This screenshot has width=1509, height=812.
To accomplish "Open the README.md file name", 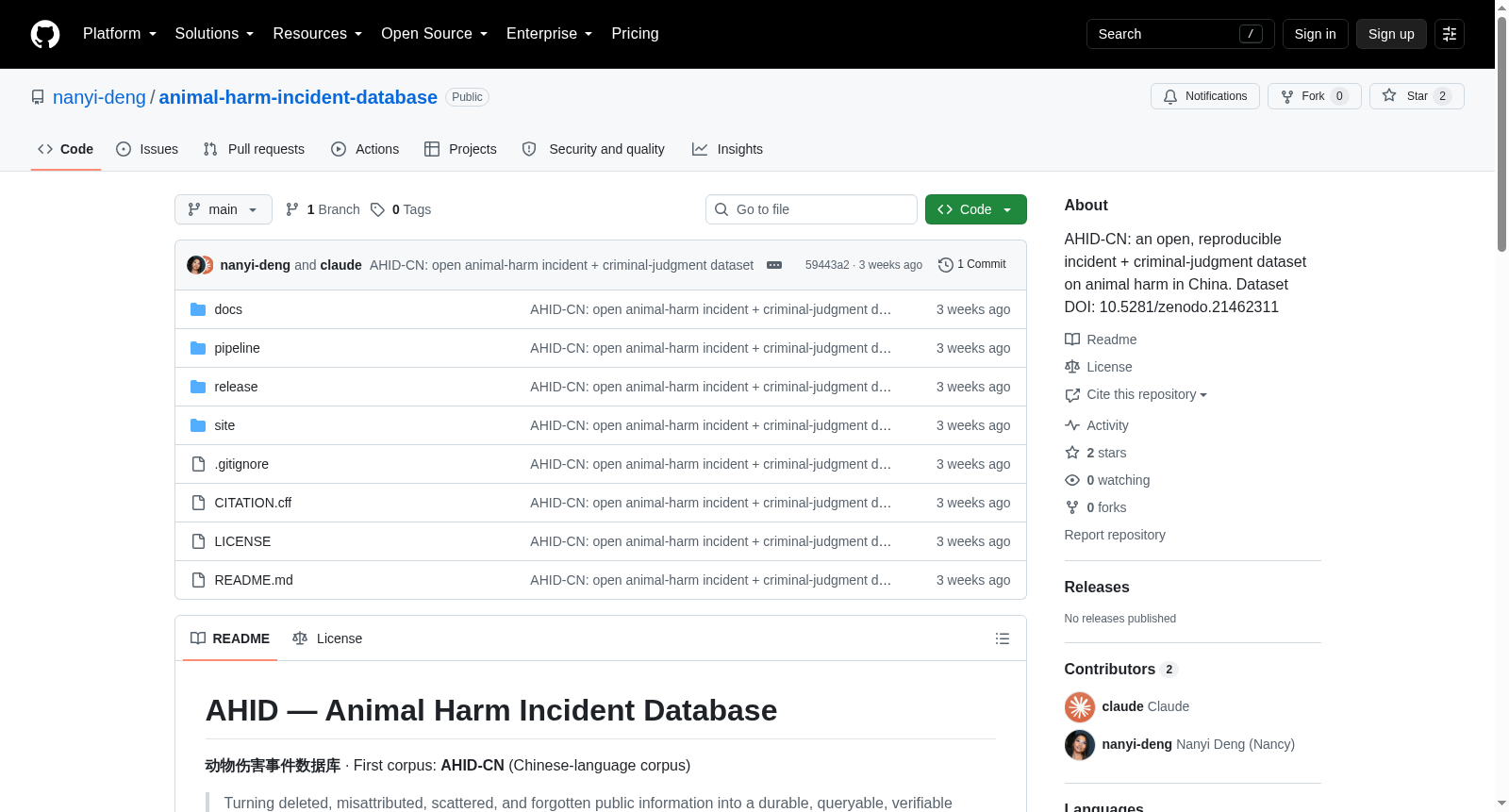I will click(x=254, y=580).
